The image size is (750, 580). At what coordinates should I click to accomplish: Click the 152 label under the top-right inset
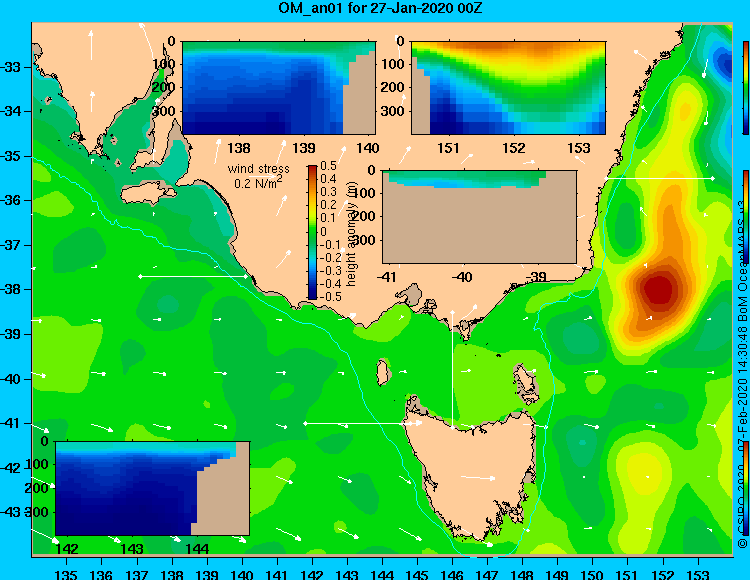click(514, 148)
